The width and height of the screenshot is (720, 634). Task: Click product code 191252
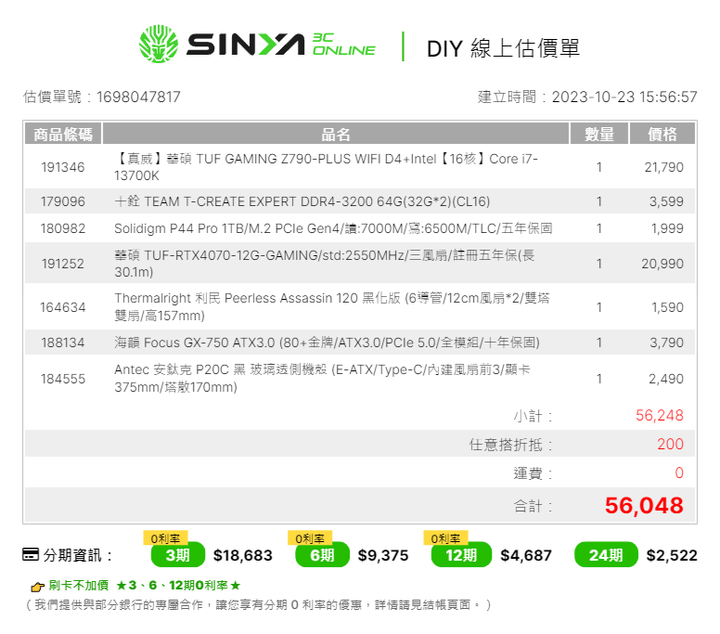pyautogui.click(x=63, y=264)
